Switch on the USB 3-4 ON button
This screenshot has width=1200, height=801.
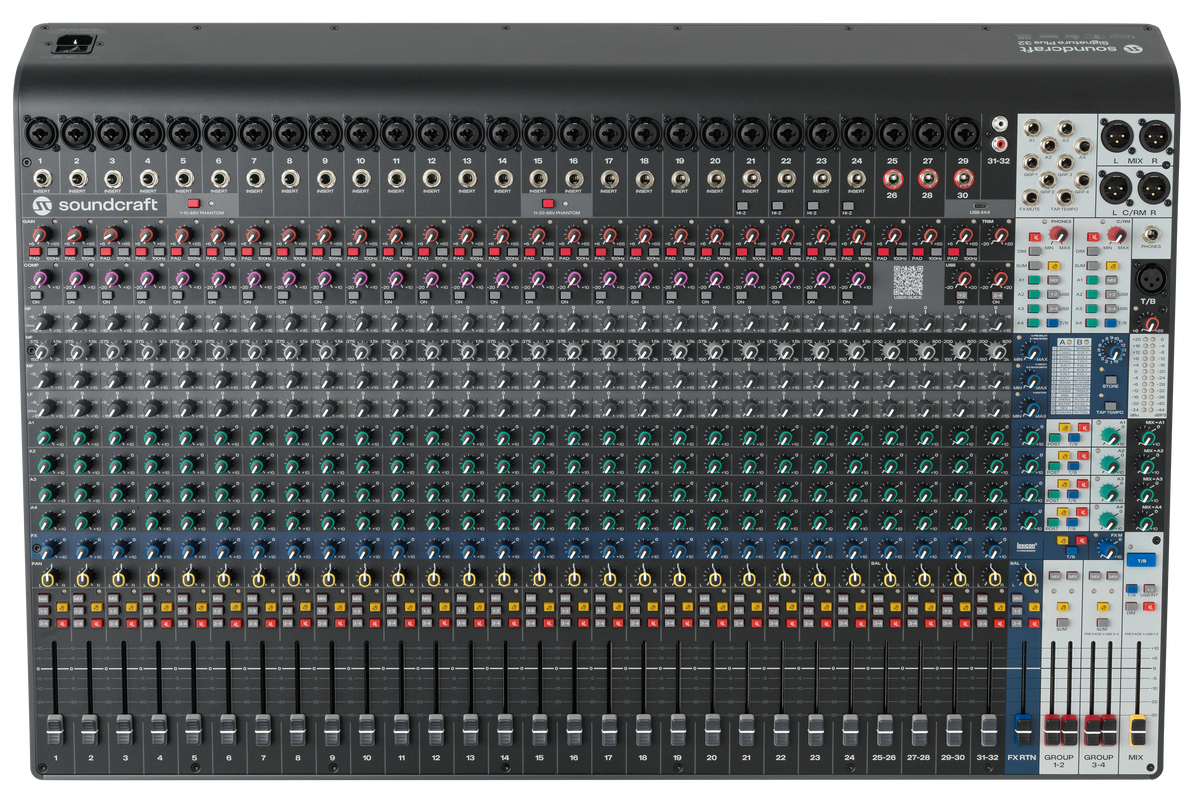click(997, 295)
